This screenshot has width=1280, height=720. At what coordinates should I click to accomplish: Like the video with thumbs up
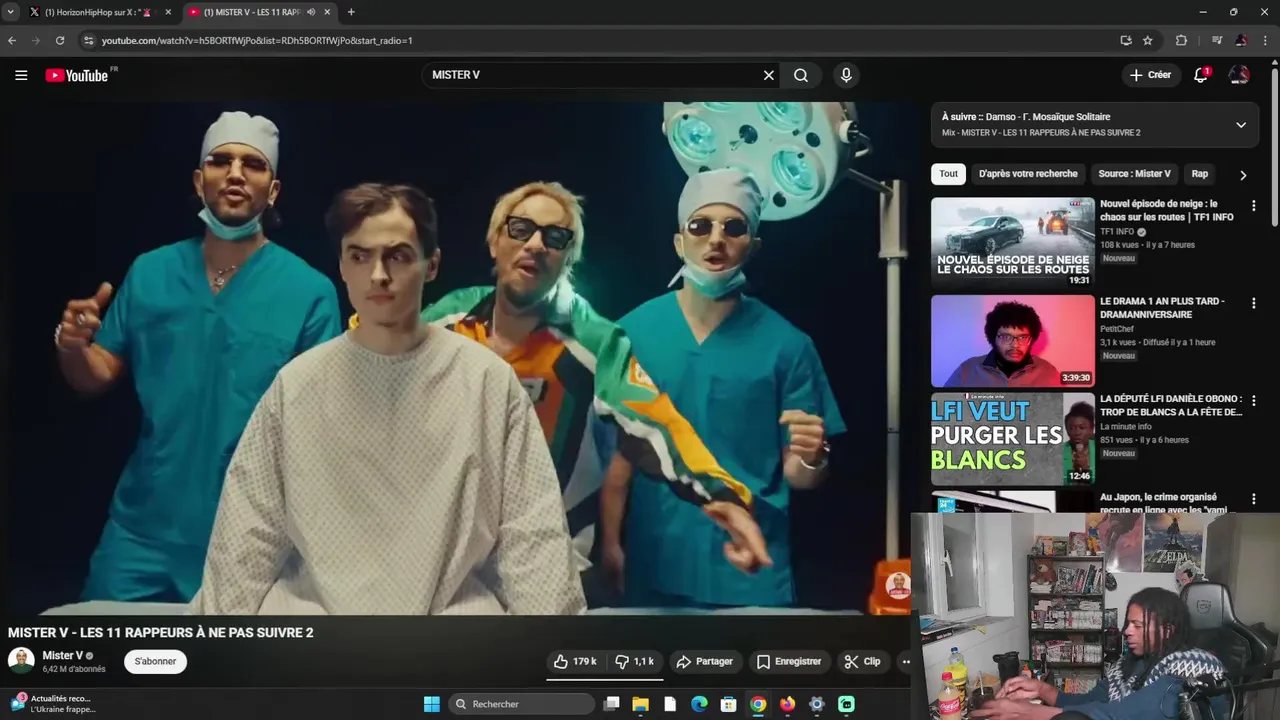575,661
